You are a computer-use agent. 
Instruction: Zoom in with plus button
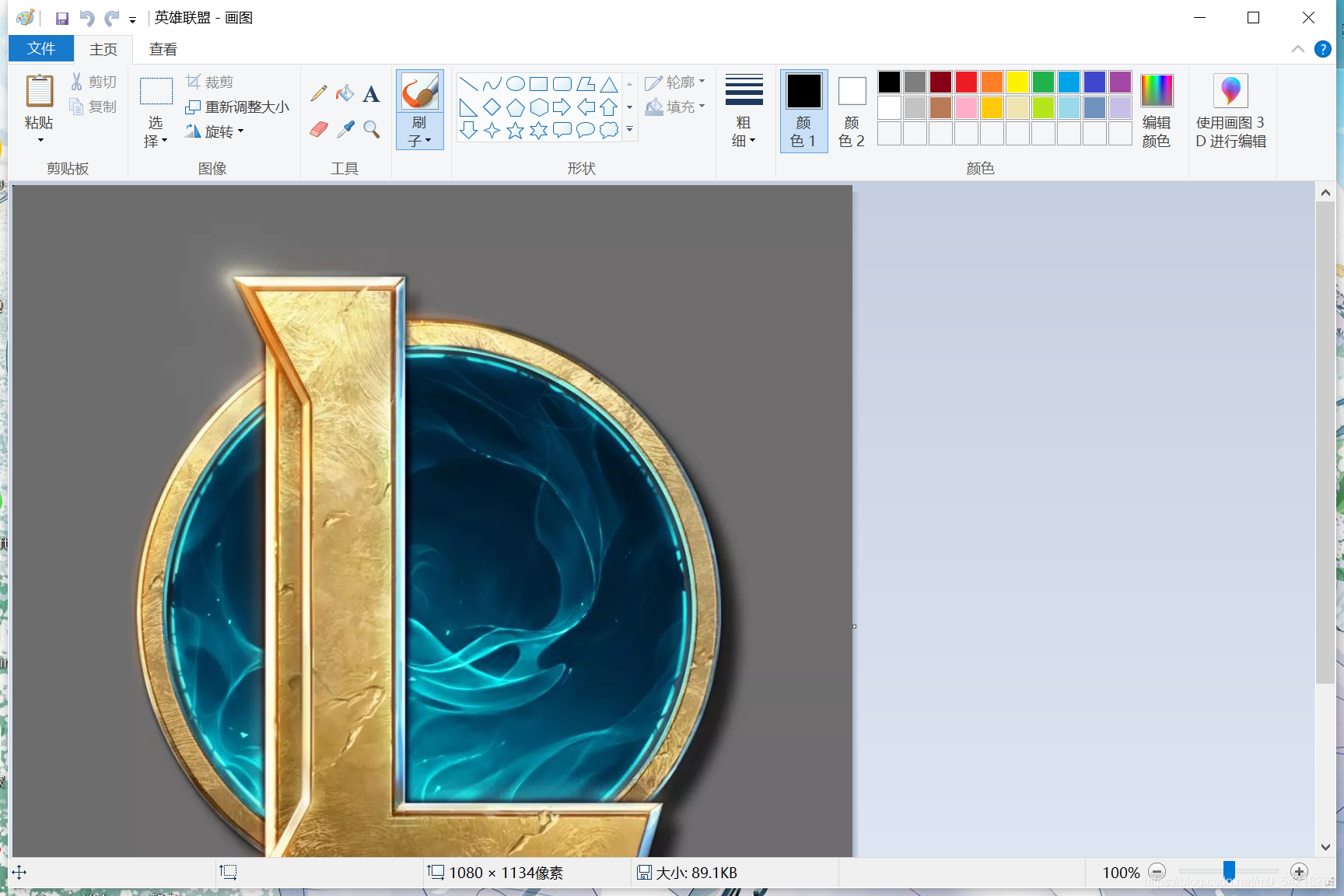point(1299,872)
